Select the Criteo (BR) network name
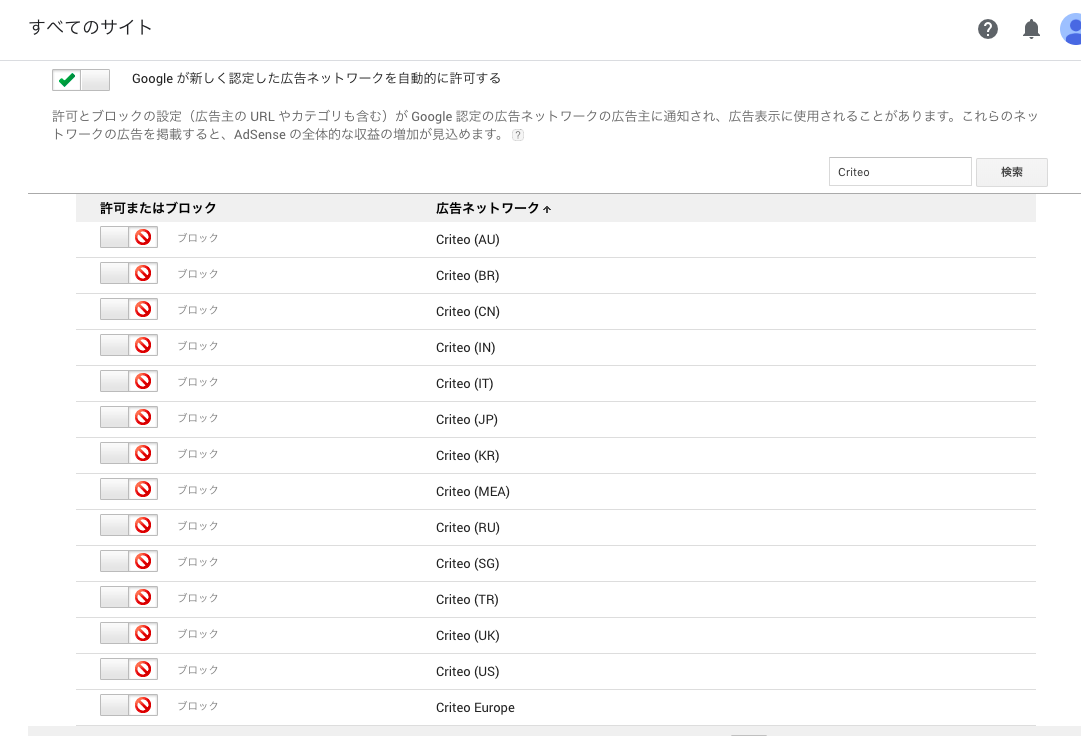1081x736 pixels. click(467, 276)
